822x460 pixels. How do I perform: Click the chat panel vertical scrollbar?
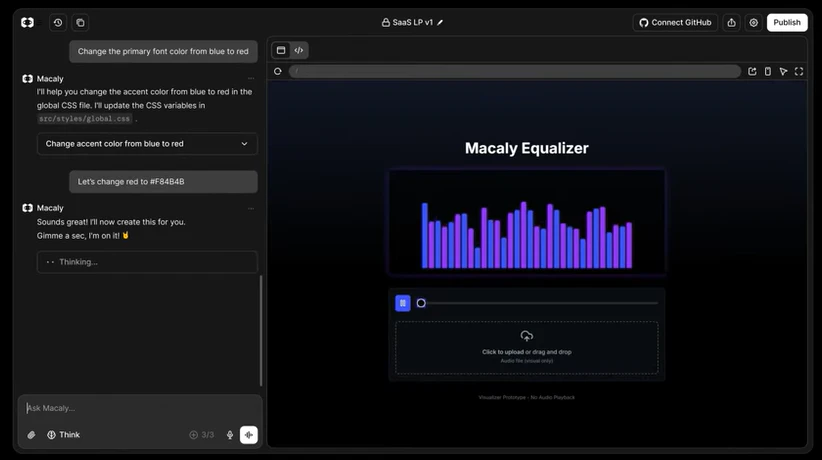click(261, 330)
